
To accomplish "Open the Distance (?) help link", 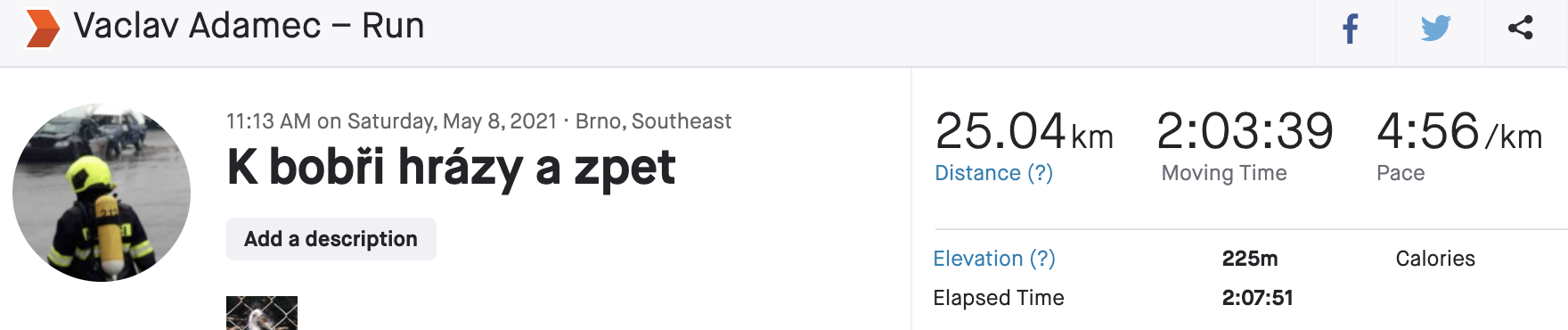I will tap(993, 173).
